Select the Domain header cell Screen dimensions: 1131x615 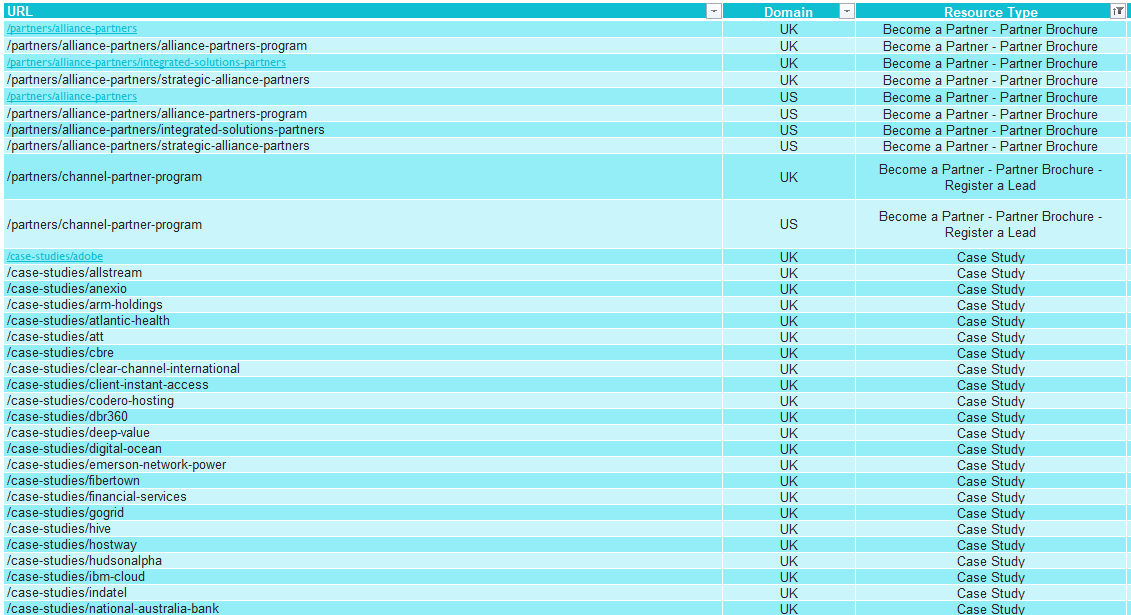tap(788, 11)
